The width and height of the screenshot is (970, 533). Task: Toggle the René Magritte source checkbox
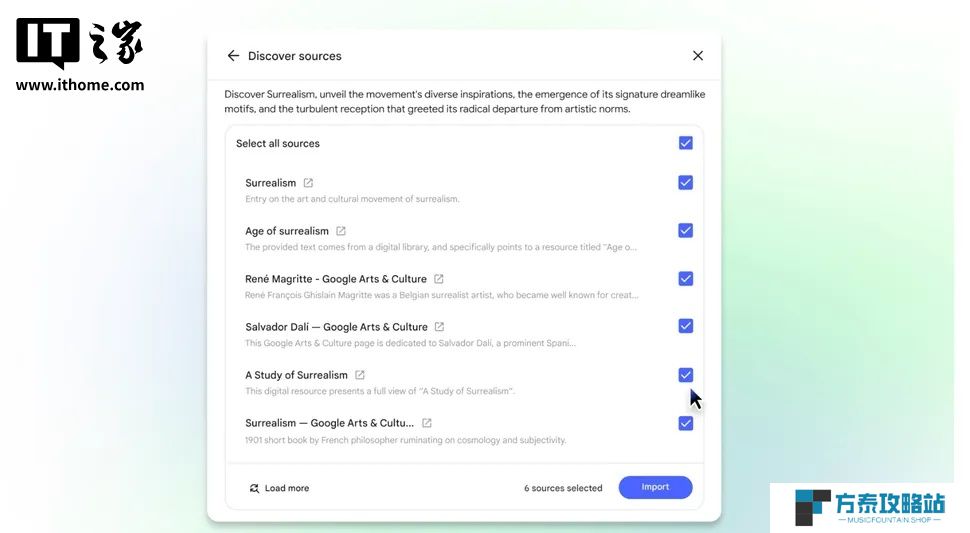click(x=685, y=278)
